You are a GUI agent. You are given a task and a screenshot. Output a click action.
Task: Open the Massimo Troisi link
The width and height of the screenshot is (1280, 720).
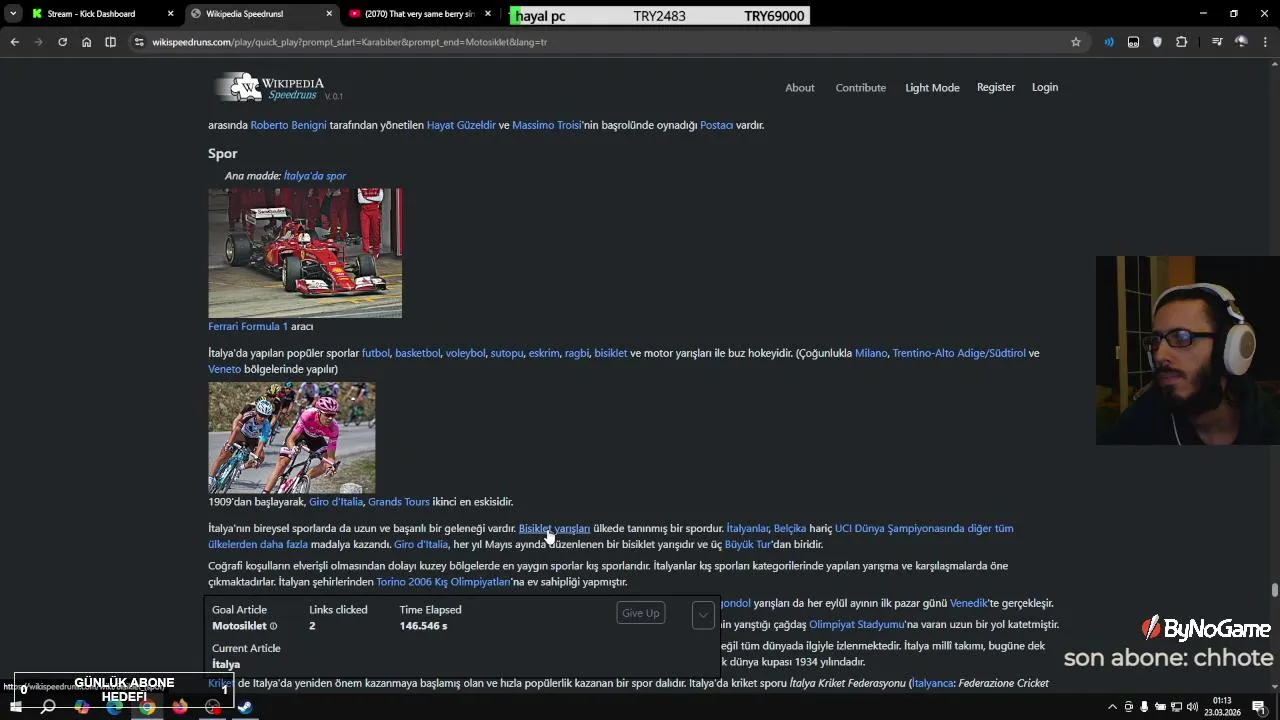(546, 125)
